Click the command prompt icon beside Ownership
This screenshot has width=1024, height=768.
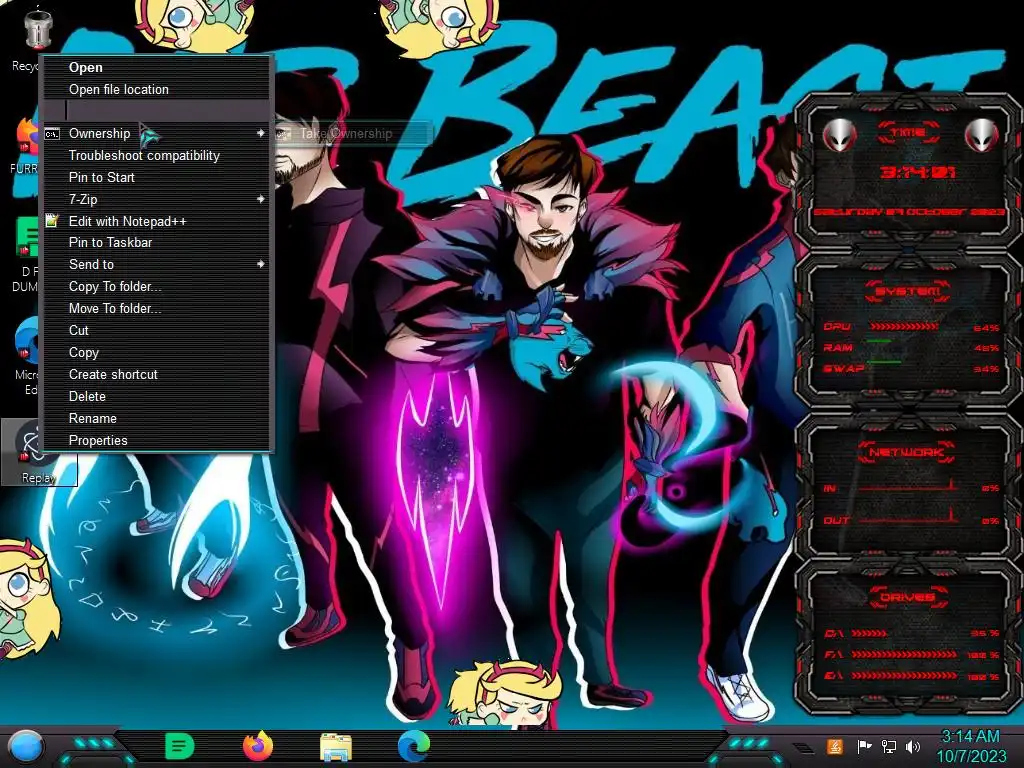click(52, 134)
